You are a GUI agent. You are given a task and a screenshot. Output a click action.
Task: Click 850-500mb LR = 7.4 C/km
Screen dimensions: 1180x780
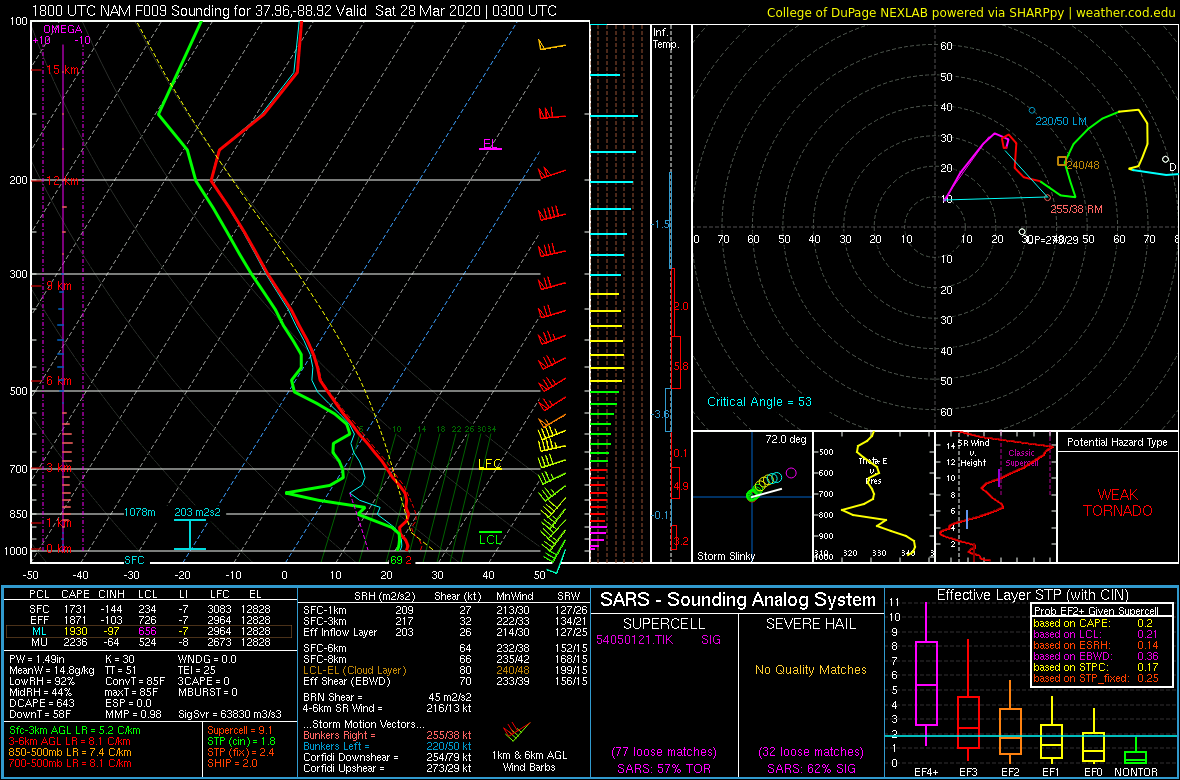point(71,754)
